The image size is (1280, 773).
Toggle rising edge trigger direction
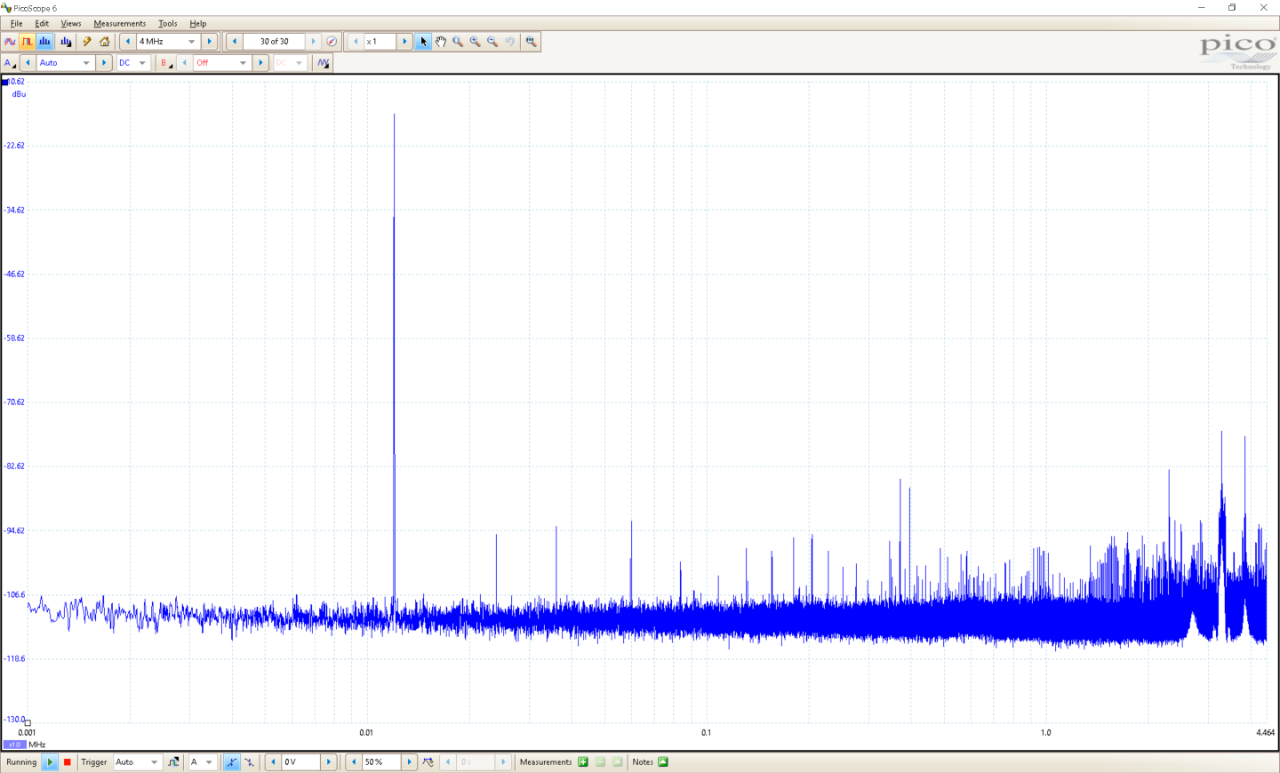pyautogui.click(x=232, y=762)
